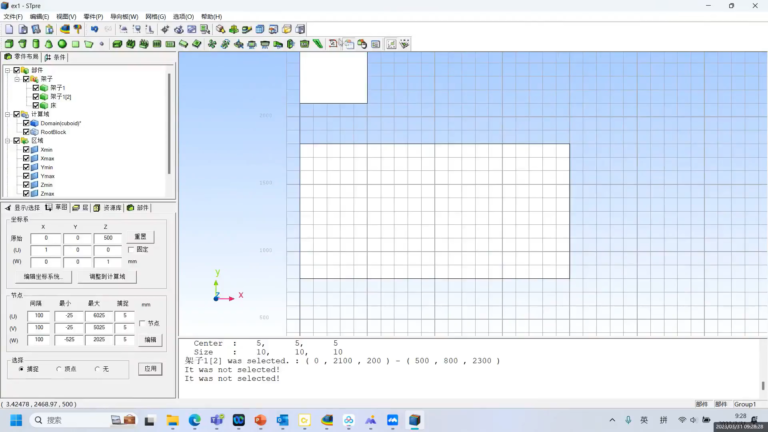Uncheck the 部件 root checkbox

coord(17,70)
